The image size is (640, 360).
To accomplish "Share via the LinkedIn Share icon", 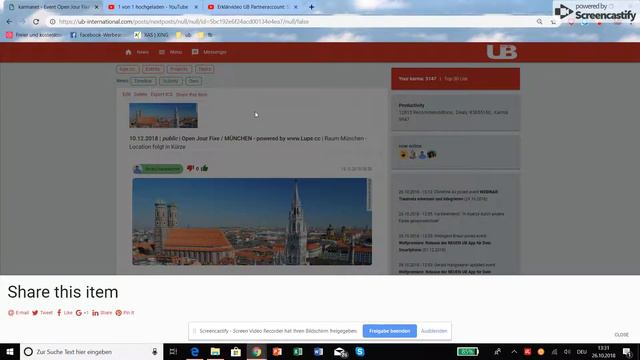I will [x=102, y=313].
